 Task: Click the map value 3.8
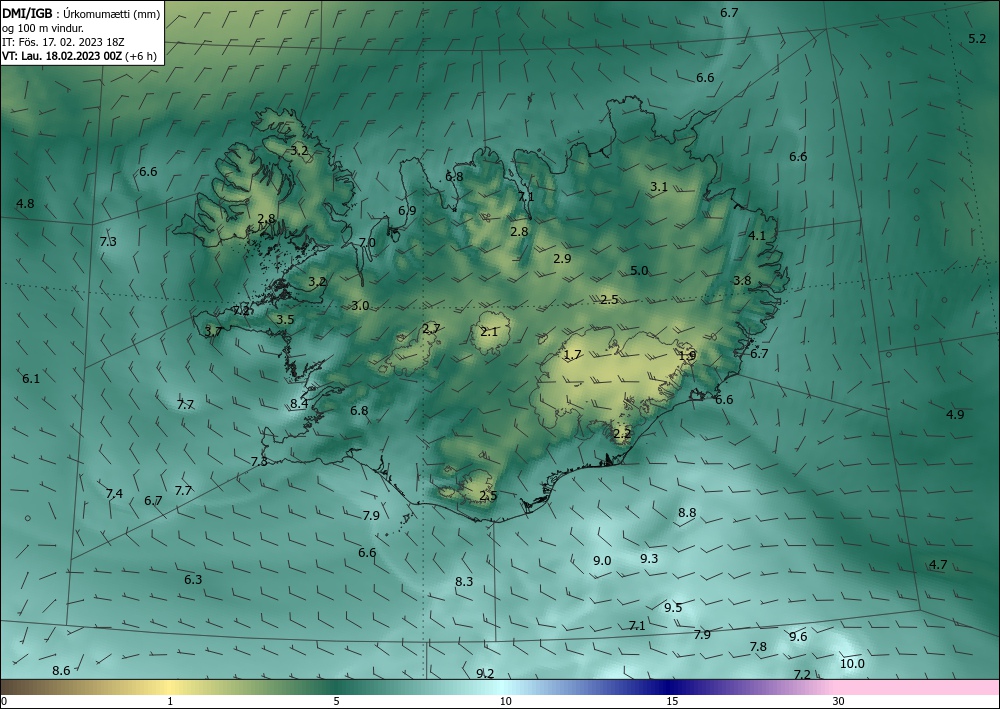tap(742, 281)
